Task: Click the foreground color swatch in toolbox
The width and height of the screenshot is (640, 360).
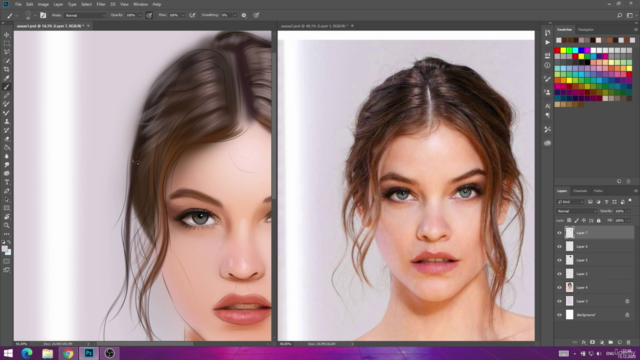Action: (x=4, y=249)
